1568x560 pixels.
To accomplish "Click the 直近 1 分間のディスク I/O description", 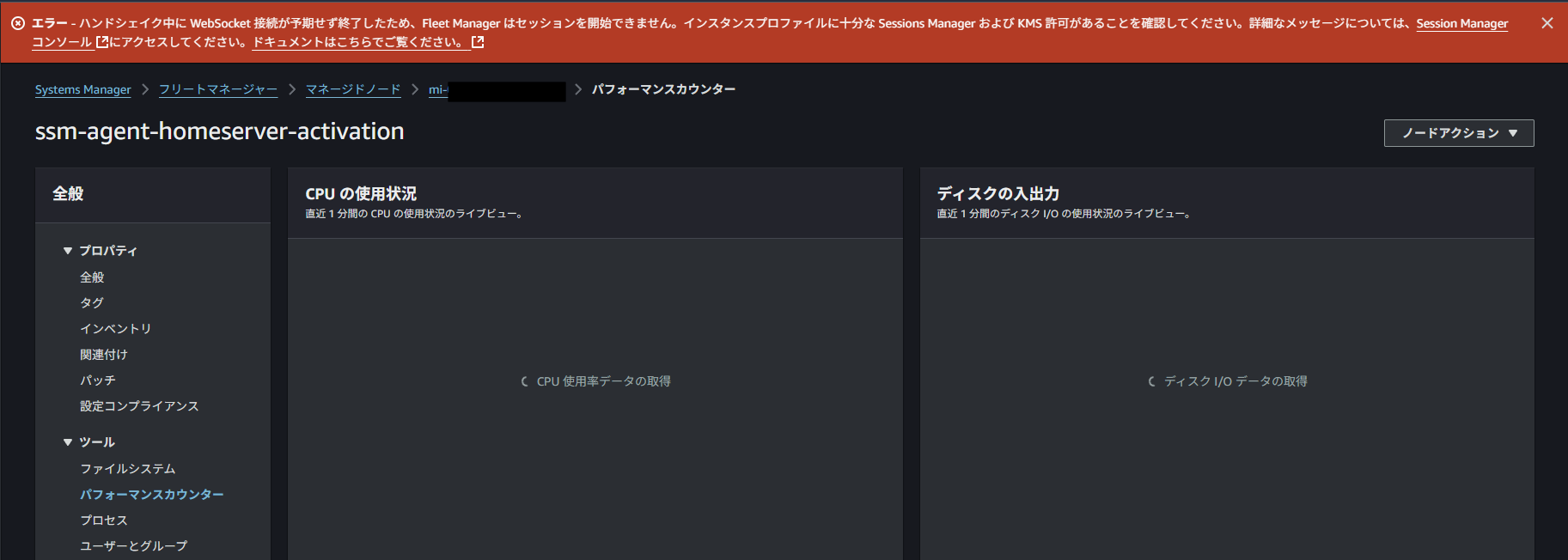I will point(1064,214).
